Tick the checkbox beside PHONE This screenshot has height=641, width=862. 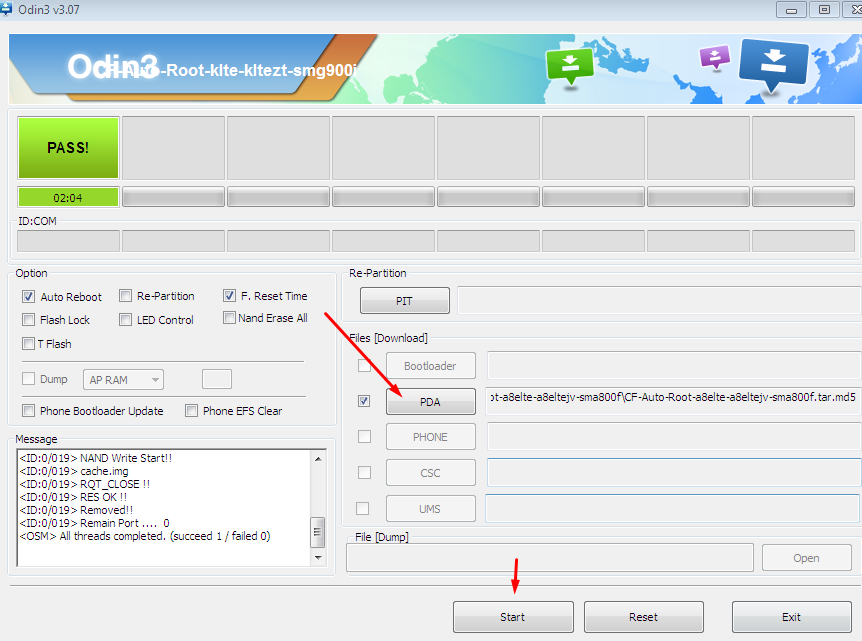pos(364,436)
